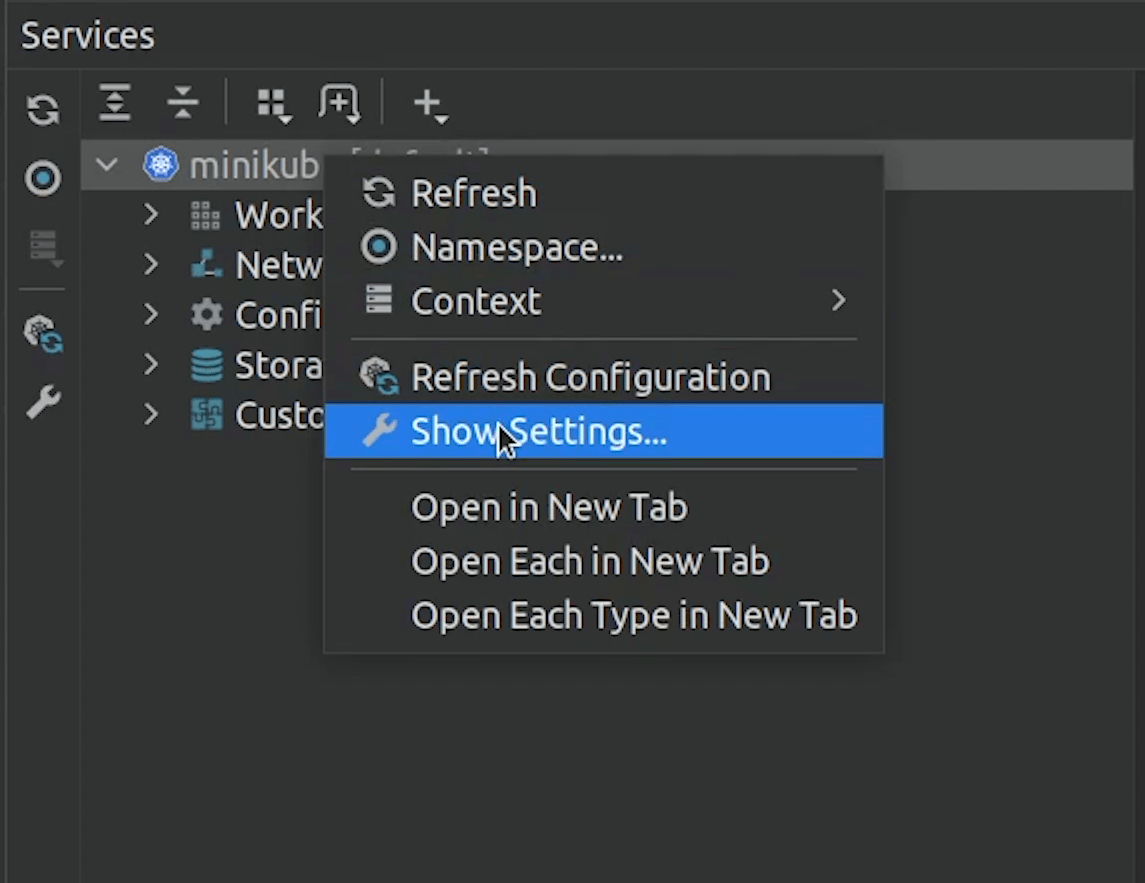Screen dimensions: 1145x883
Task: Expand the Network tree node
Action: pyautogui.click(x=151, y=264)
